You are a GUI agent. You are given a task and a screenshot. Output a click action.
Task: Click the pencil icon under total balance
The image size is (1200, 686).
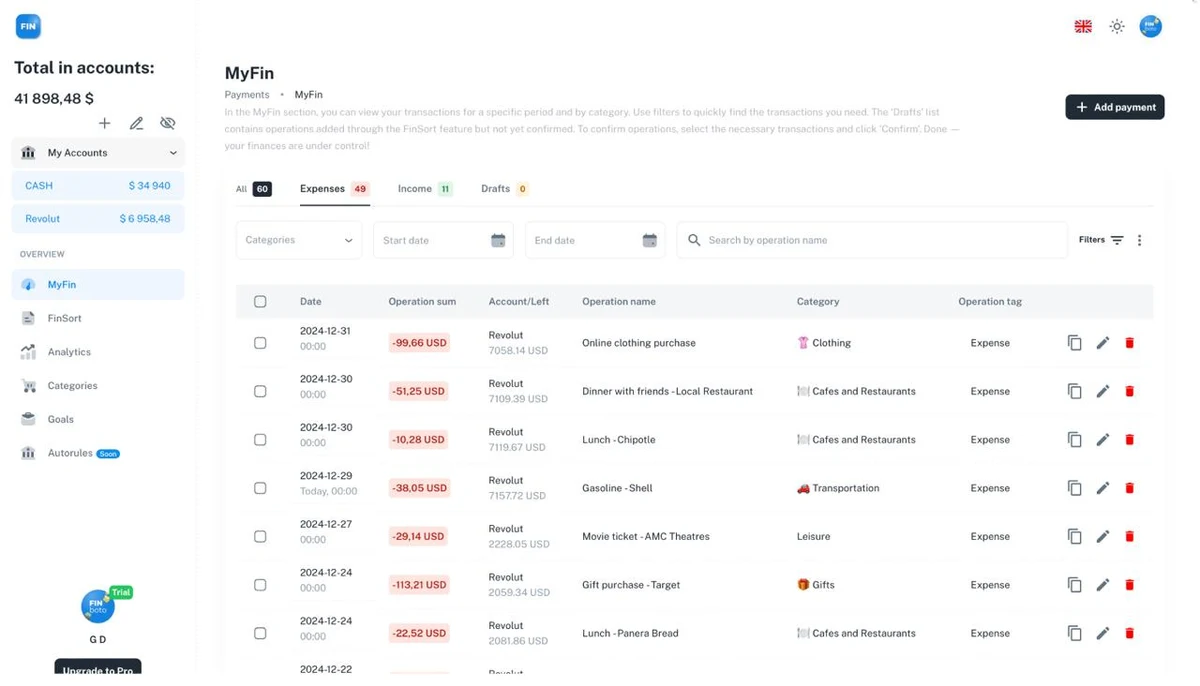pos(136,123)
